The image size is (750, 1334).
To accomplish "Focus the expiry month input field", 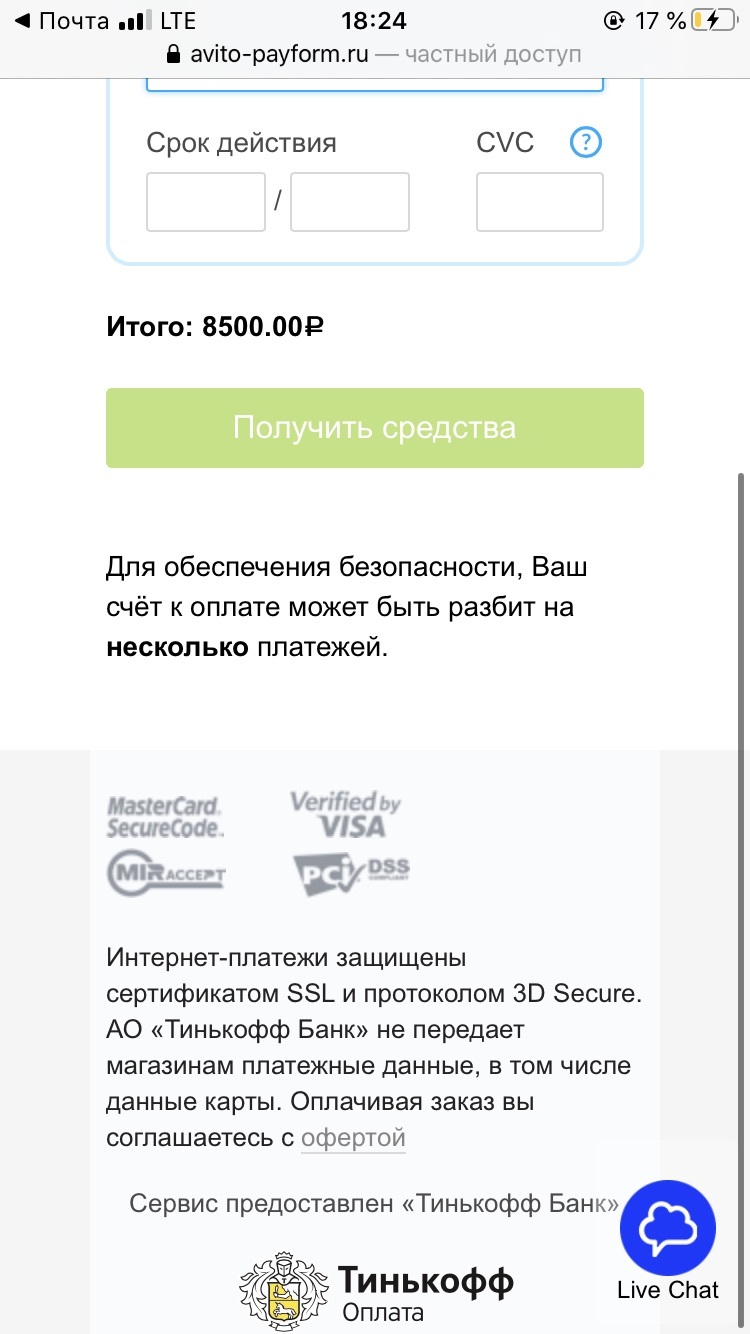I will click(x=206, y=202).
